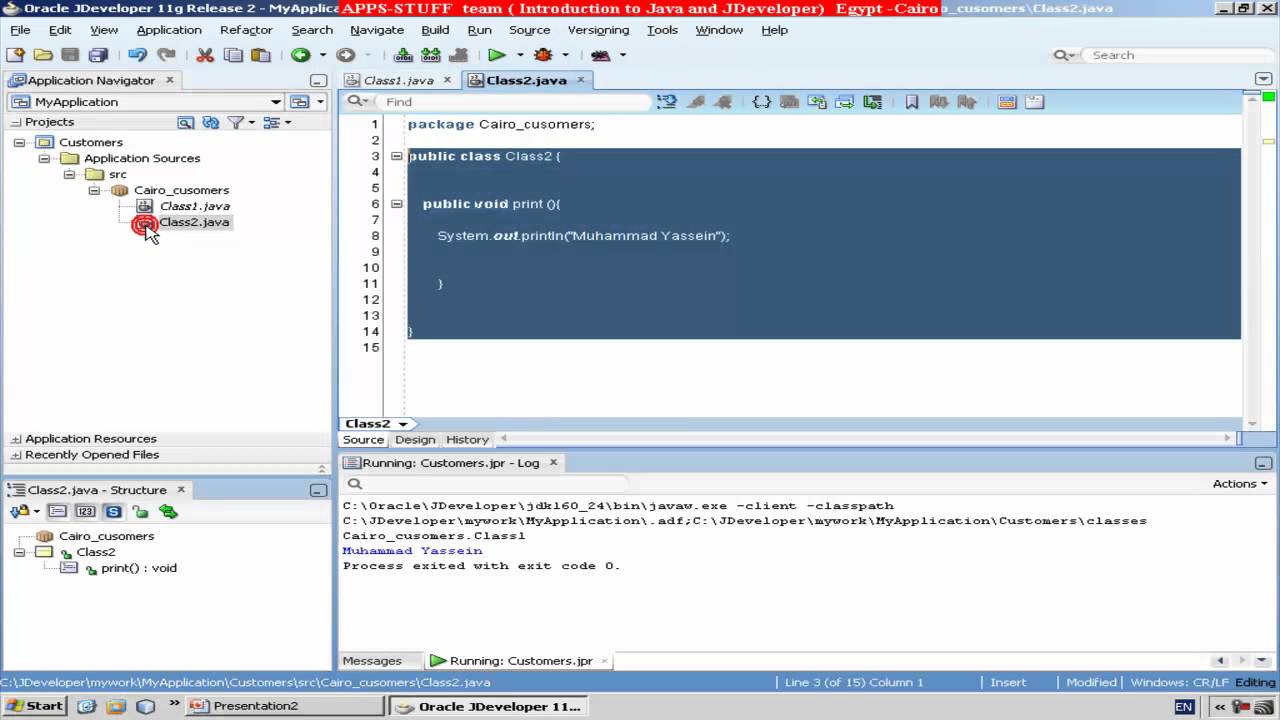The width and height of the screenshot is (1280, 720).
Task: Close the Class2.java editor tab
Action: coord(579,80)
